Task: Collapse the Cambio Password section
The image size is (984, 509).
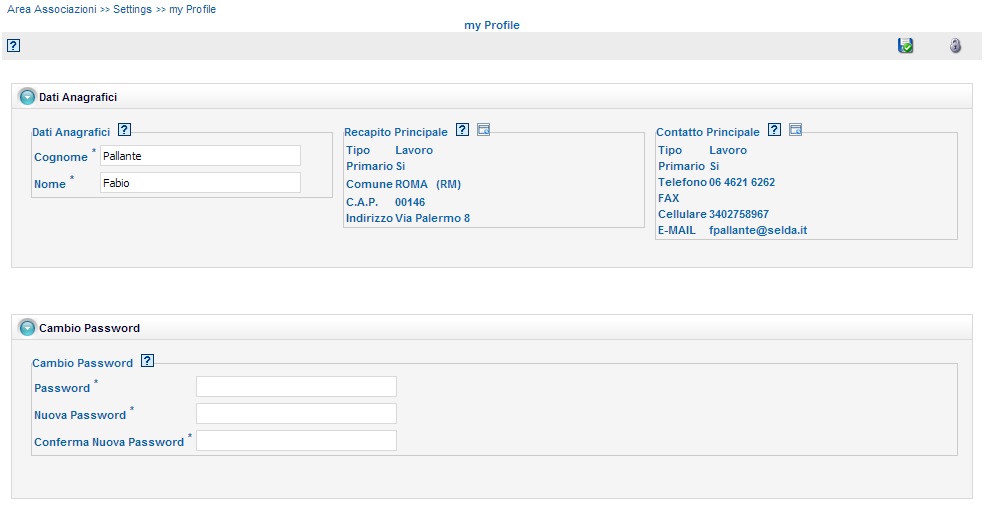Action: 27,328
